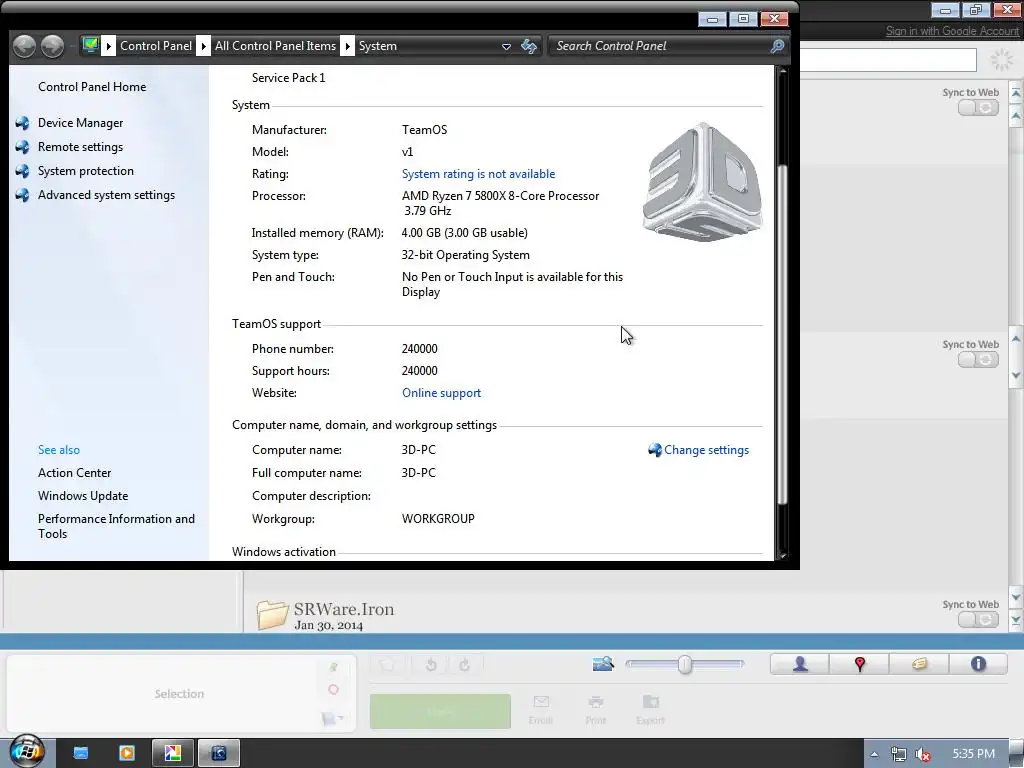Open the People panel in Picasa
The image size is (1024, 768).
pyautogui.click(x=800, y=664)
